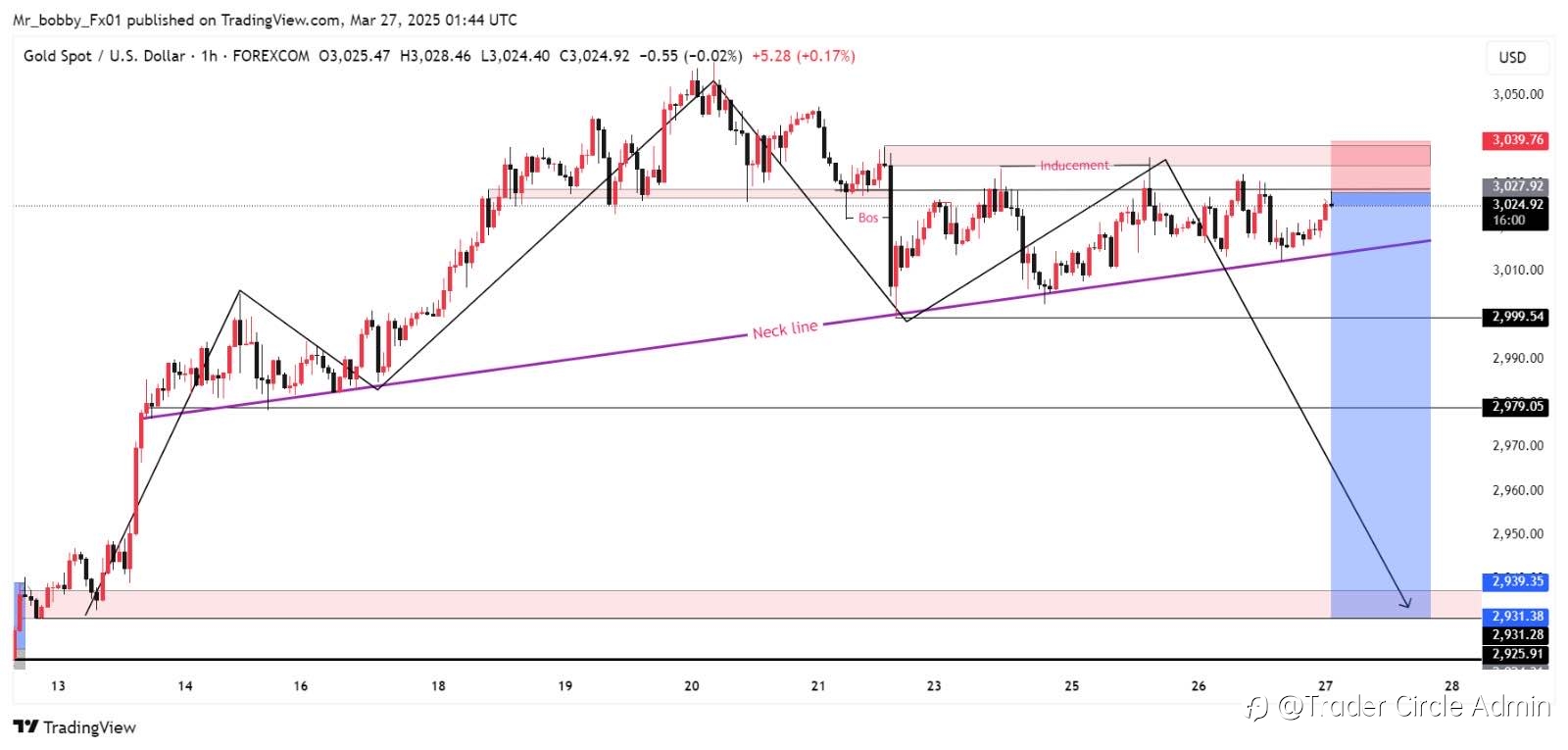Click date 21 on the time axis
This screenshot has width=1568, height=750.
[818, 686]
